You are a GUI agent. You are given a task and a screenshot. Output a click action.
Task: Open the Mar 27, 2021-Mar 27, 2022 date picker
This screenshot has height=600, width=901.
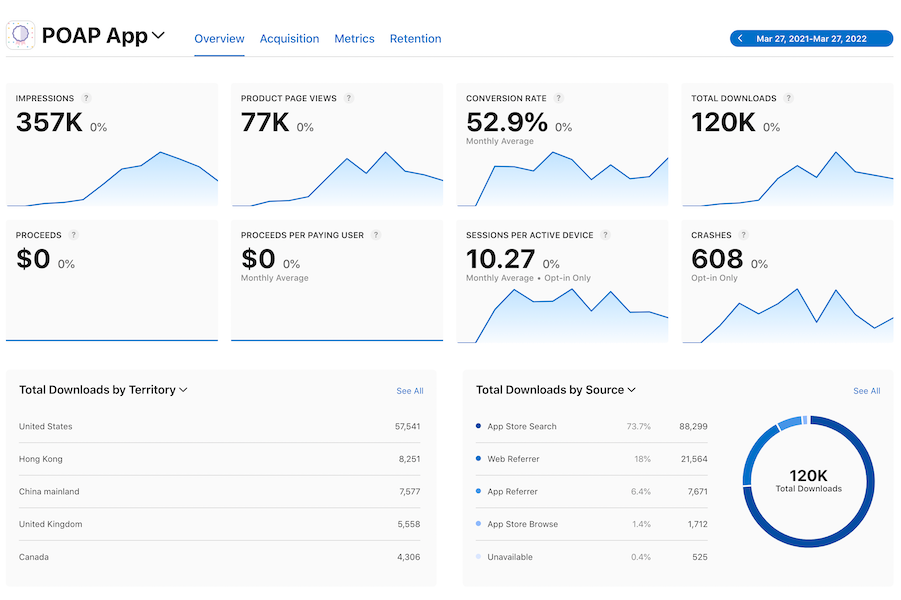[x=811, y=39]
